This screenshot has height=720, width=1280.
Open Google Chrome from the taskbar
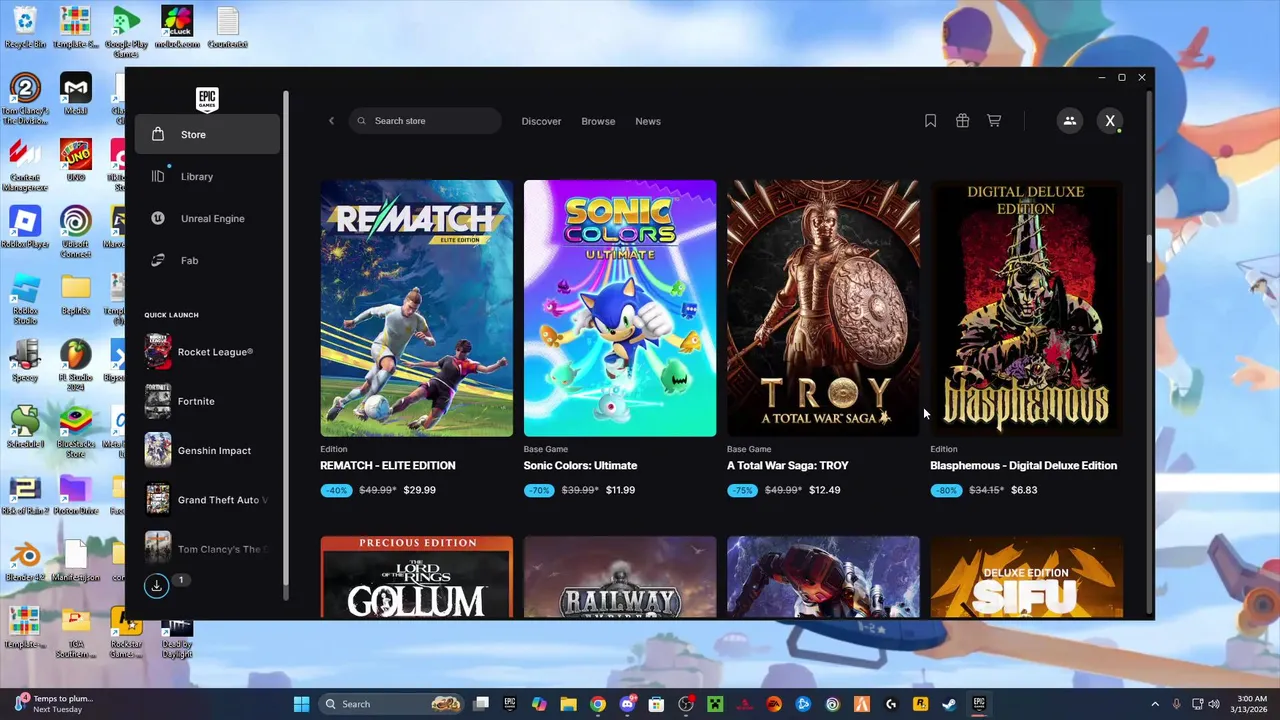click(x=597, y=704)
